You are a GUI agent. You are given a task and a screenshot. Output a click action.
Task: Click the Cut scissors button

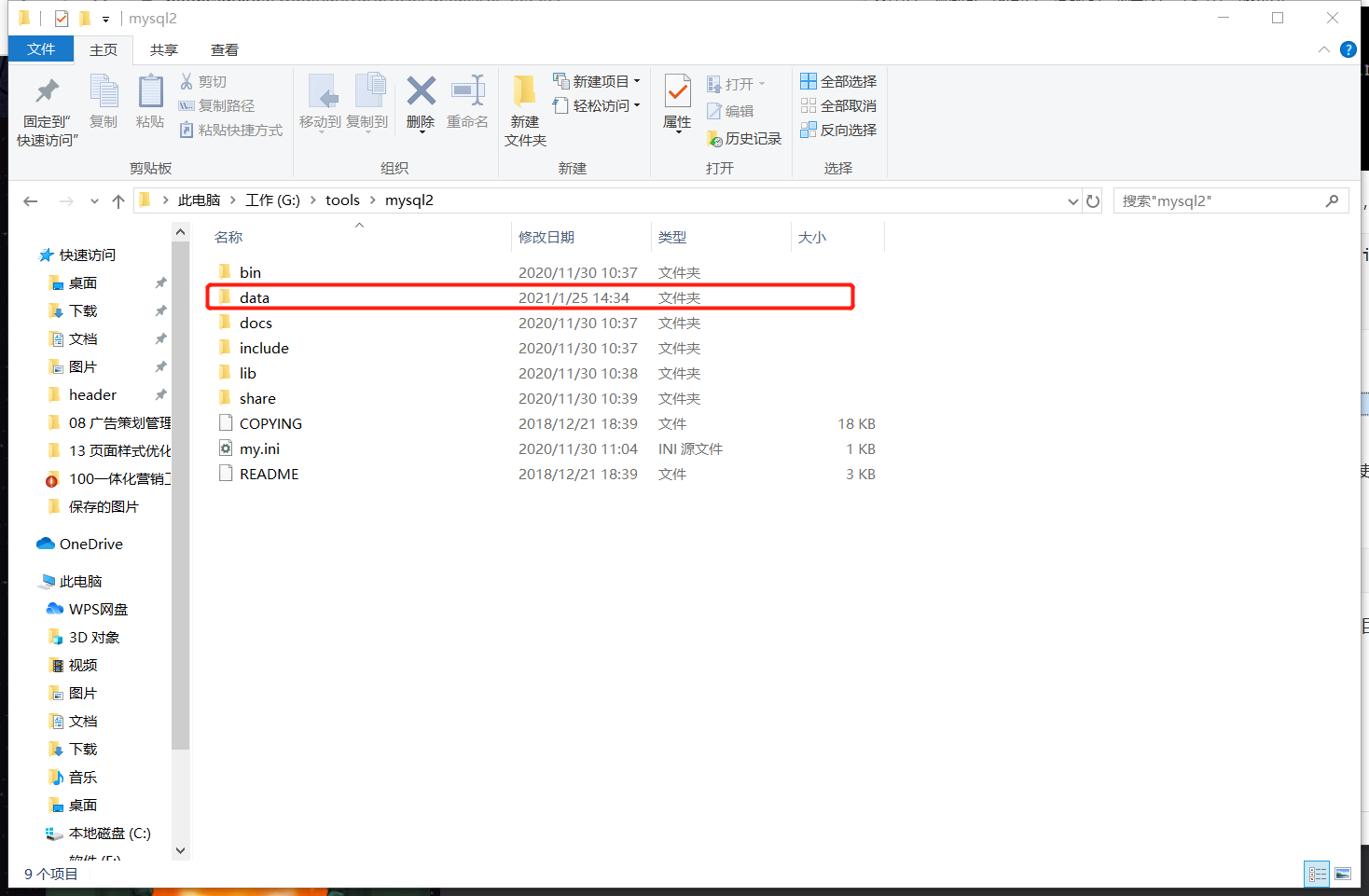(x=203, y=82)
